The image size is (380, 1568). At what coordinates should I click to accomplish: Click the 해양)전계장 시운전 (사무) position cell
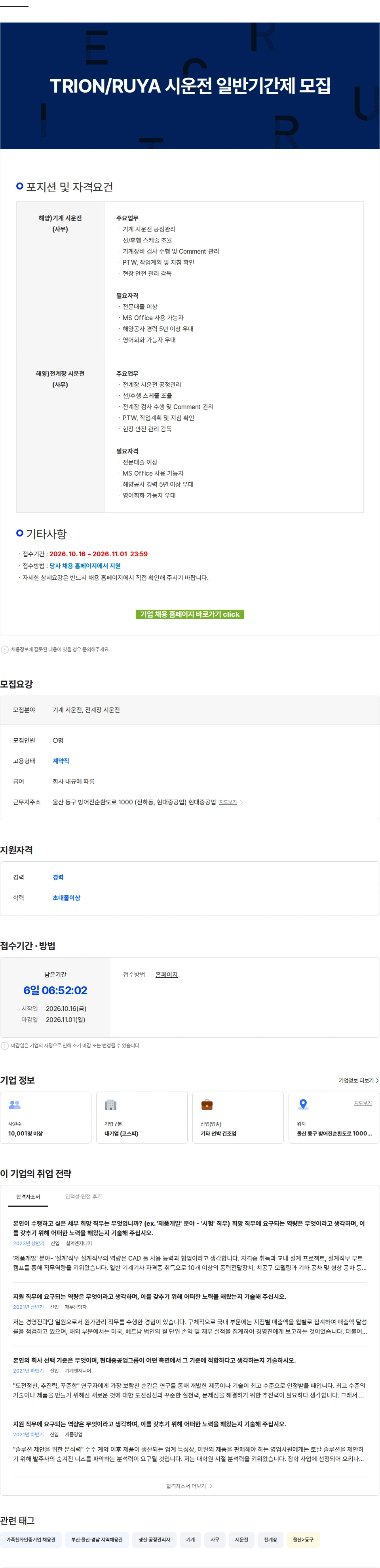[60, 434]
